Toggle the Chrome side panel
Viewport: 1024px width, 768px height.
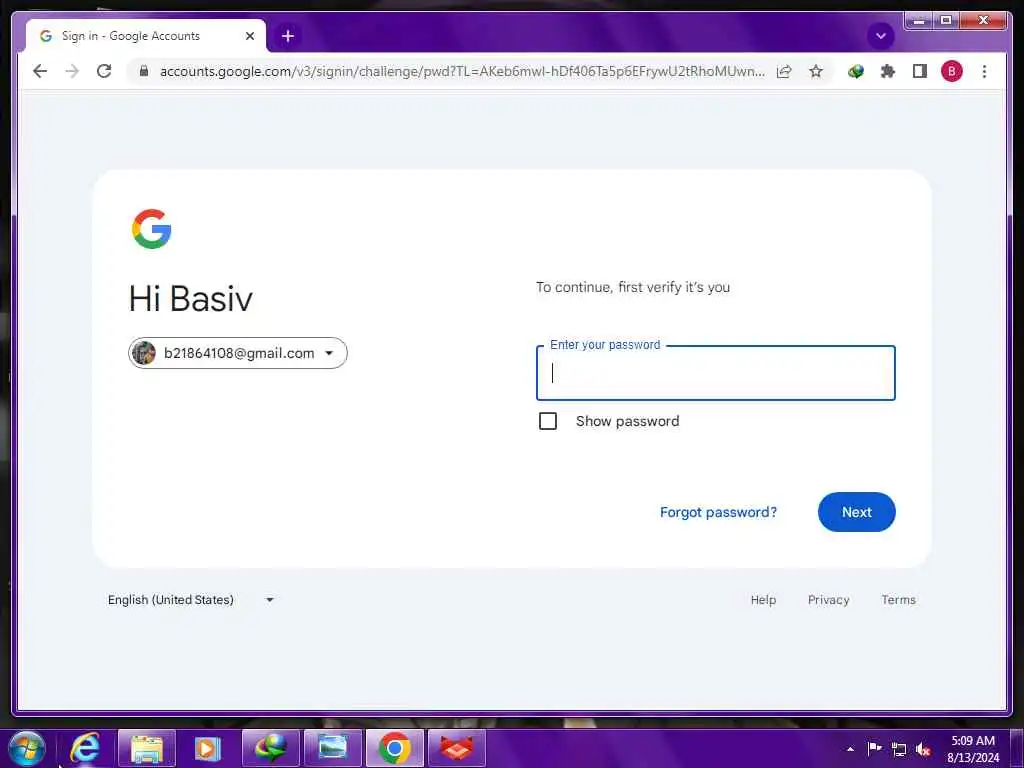tap(920, 71)
